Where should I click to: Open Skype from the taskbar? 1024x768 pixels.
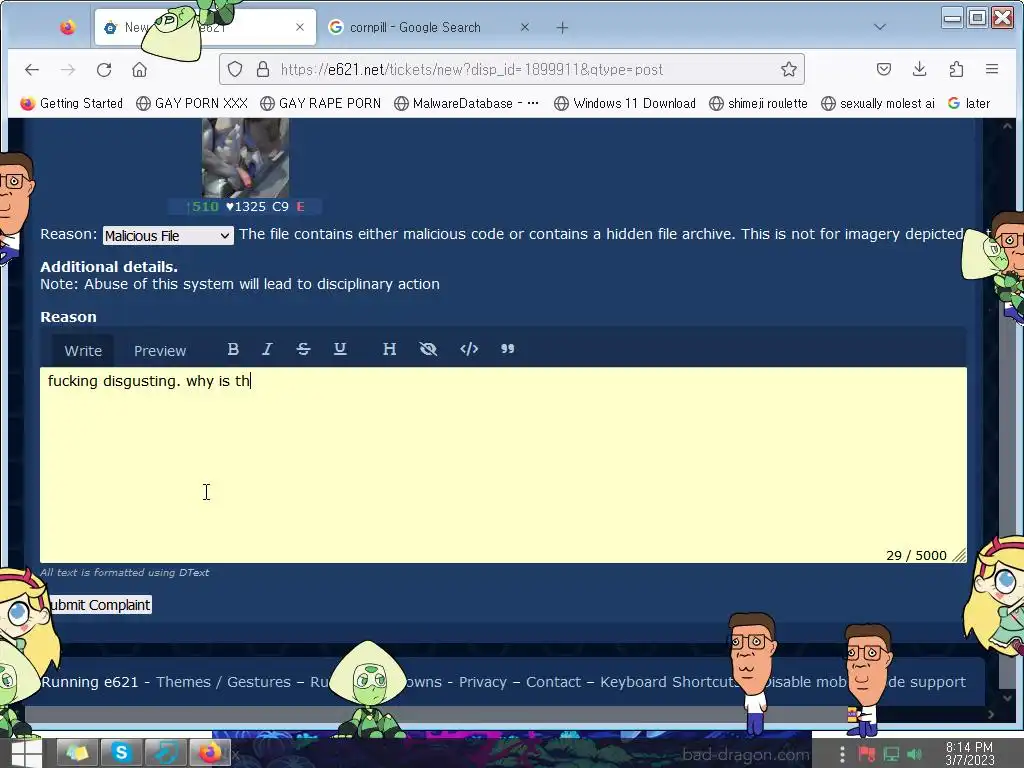(x=121, y=752)
